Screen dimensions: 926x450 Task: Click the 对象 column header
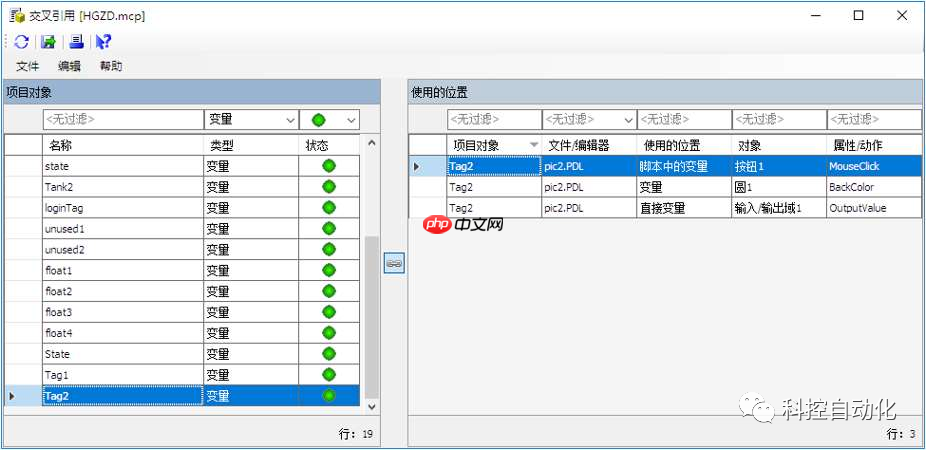(x=779, y=145)
